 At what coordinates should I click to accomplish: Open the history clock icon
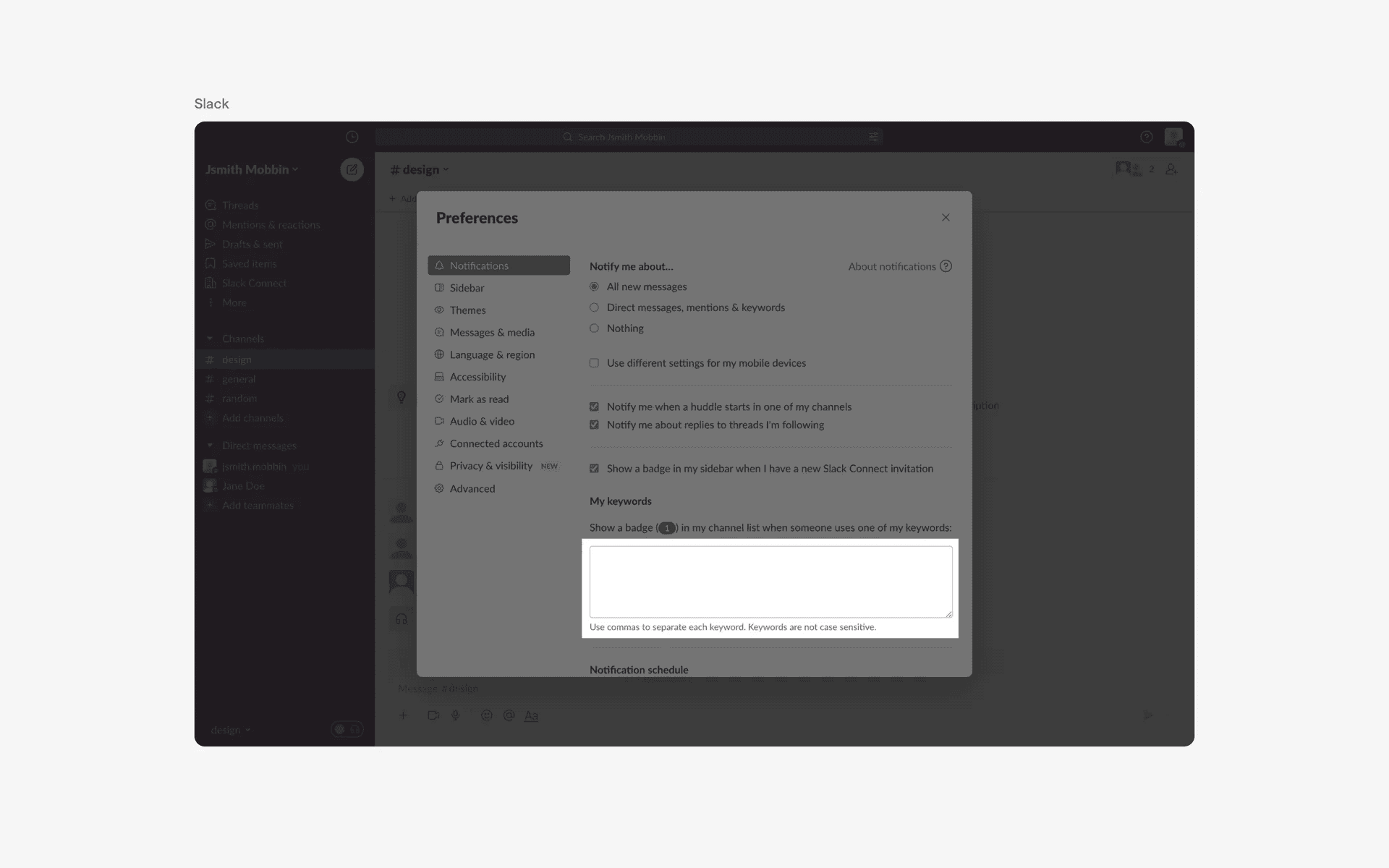pos(352,137)
